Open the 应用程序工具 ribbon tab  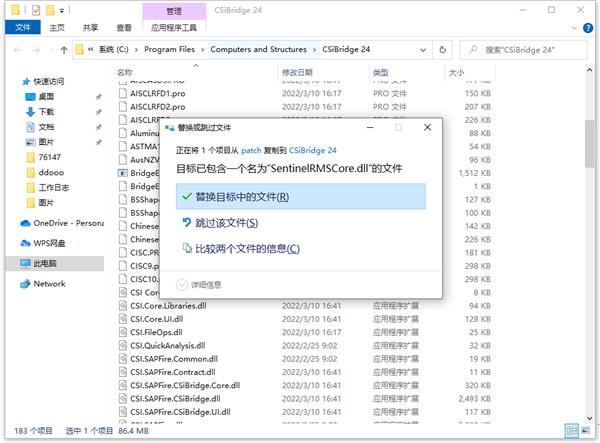tap(174, 28)
